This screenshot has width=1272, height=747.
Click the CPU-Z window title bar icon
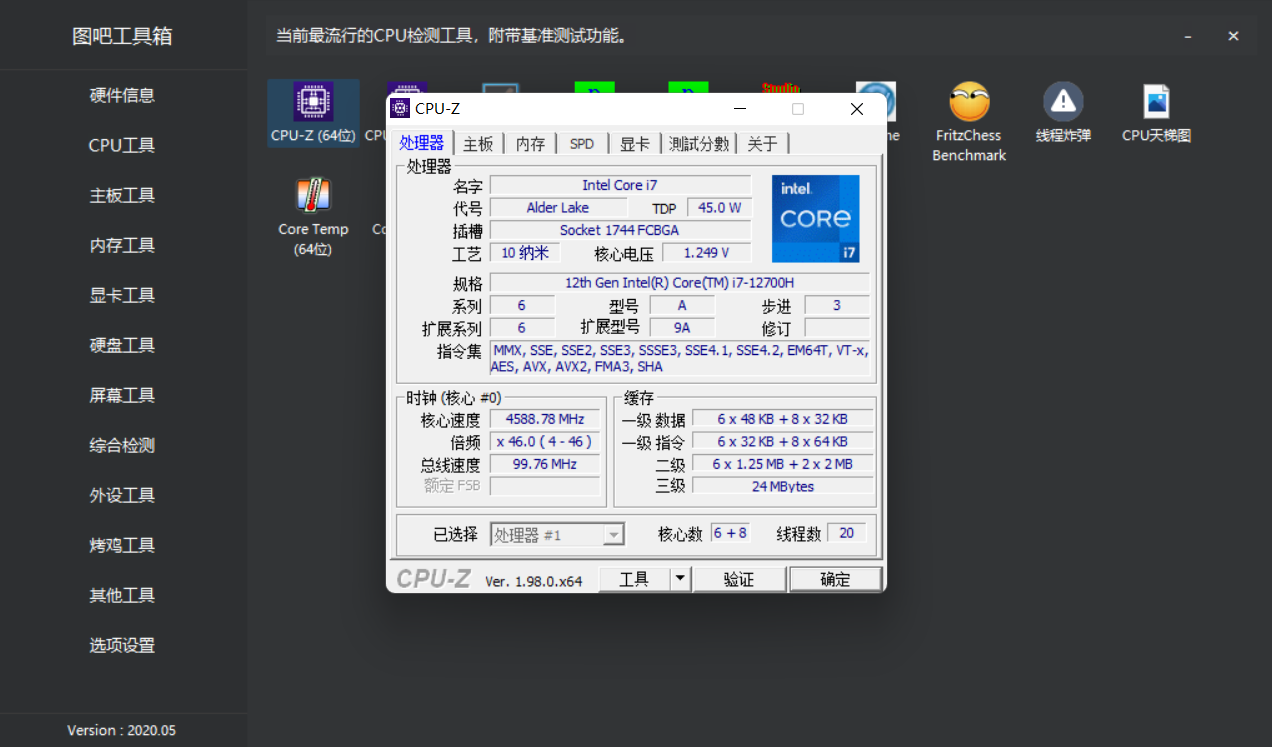400,109
